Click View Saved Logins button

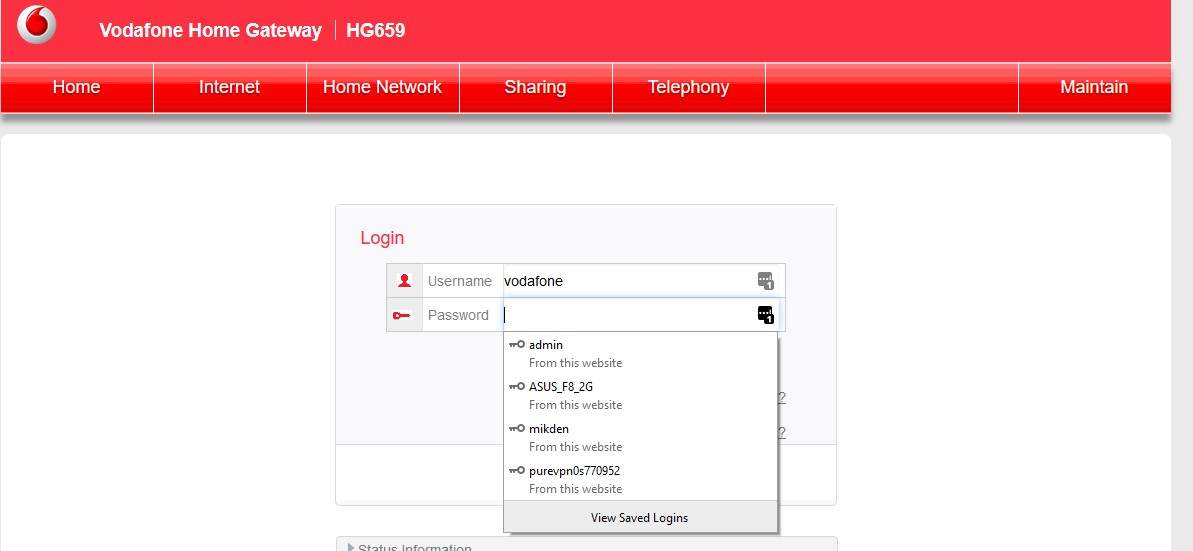pyautogui.click(x=640, y=518)
